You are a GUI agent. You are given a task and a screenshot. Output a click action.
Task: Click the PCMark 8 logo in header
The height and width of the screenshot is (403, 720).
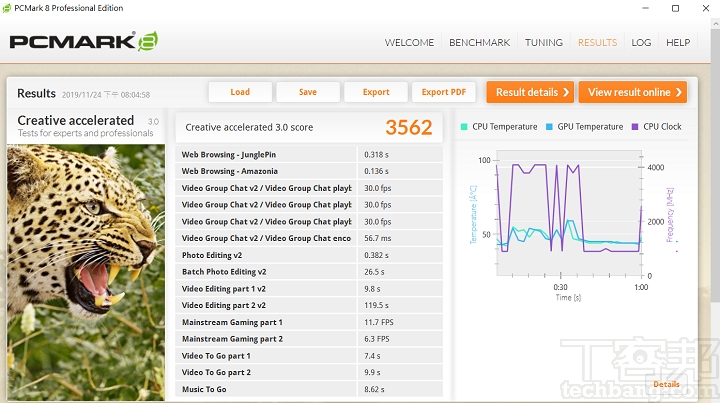point(84,42)
